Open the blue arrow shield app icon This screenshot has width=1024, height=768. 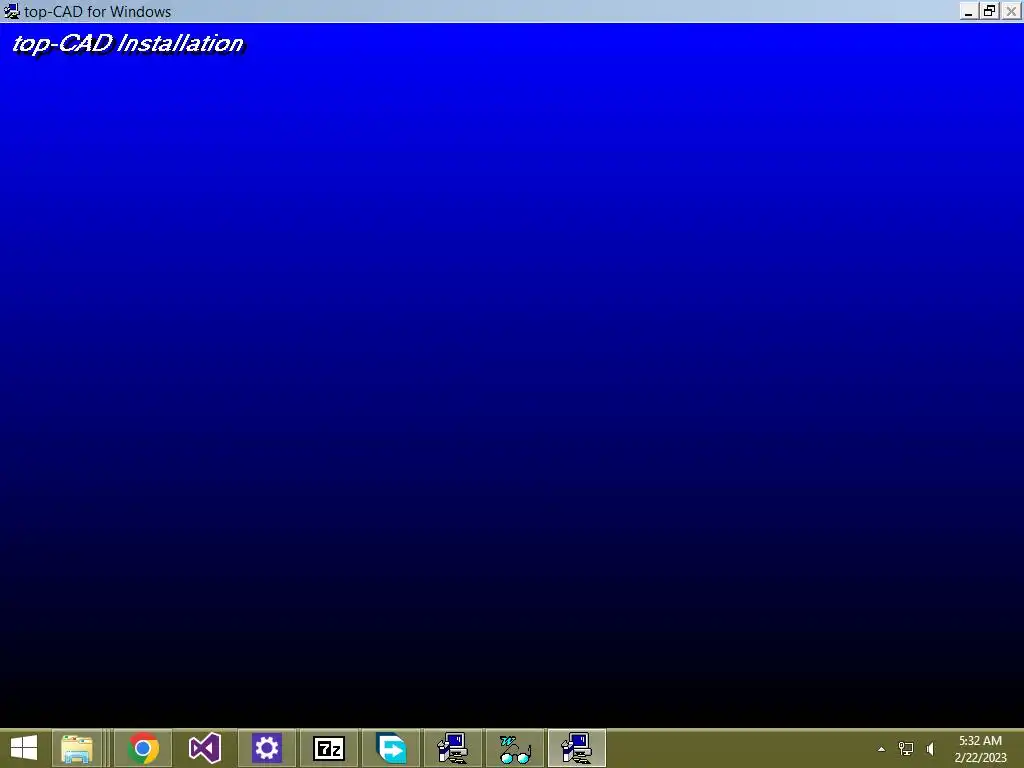coord(391,748)
